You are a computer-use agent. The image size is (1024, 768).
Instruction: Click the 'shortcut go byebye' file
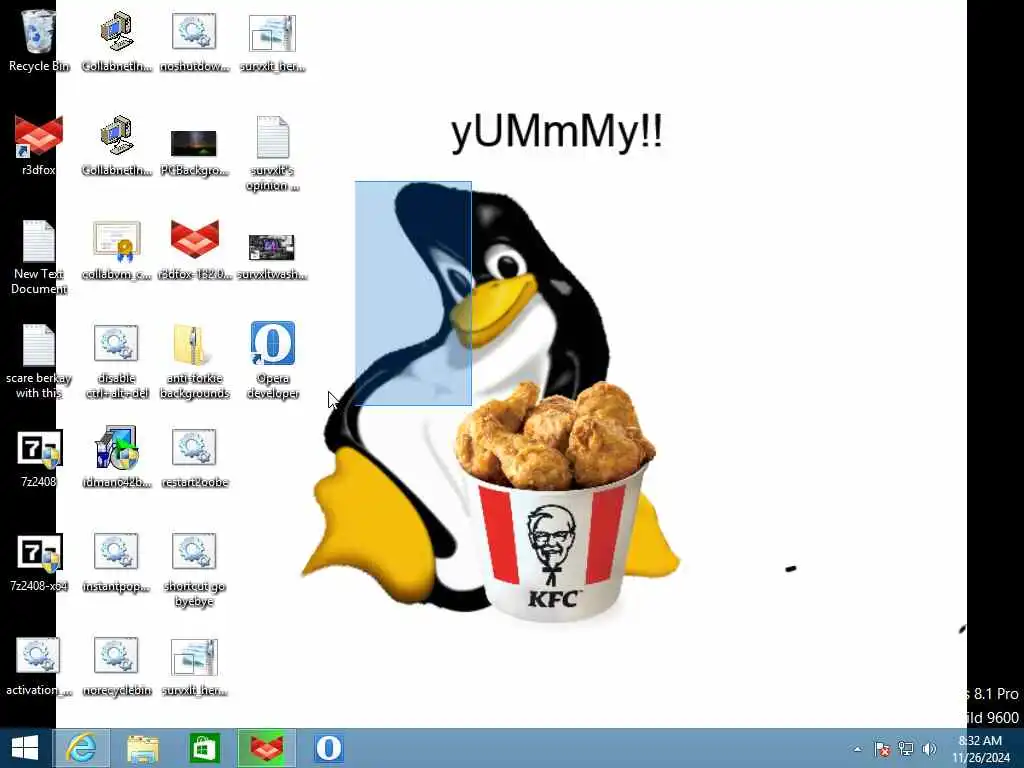click(x=194, y=570)
